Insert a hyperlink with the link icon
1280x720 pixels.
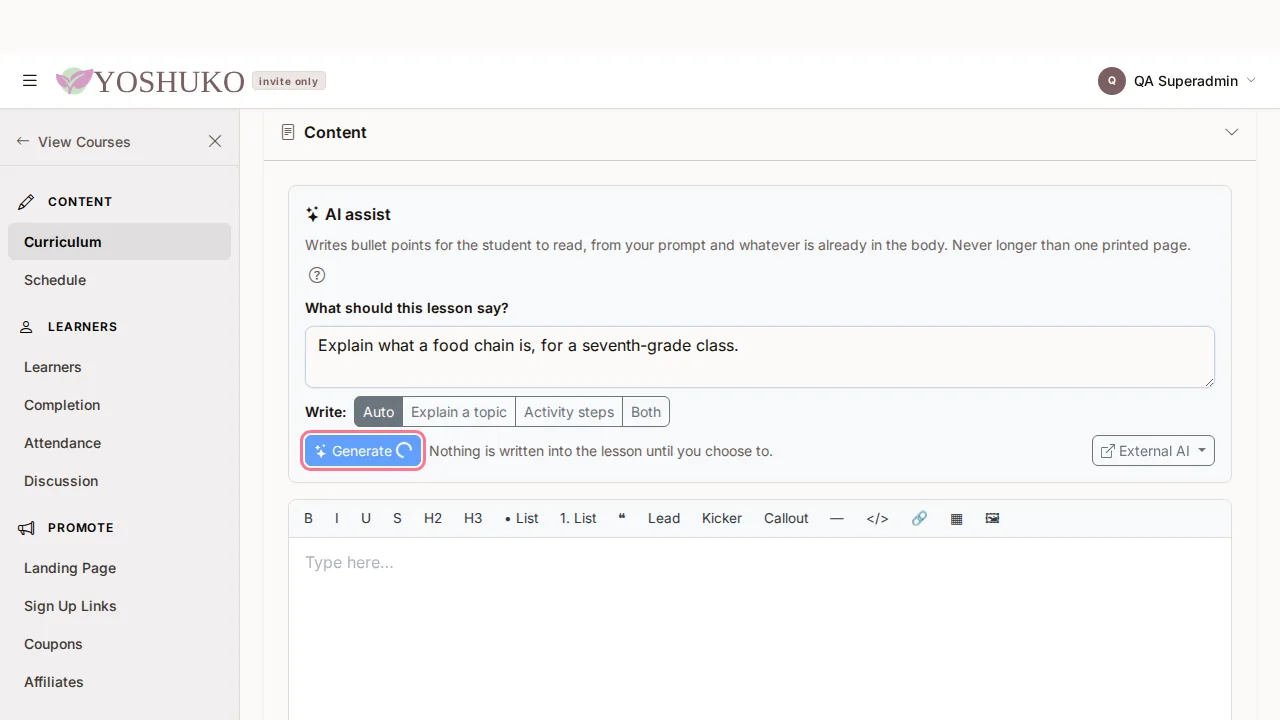click(x=920, y=518)
